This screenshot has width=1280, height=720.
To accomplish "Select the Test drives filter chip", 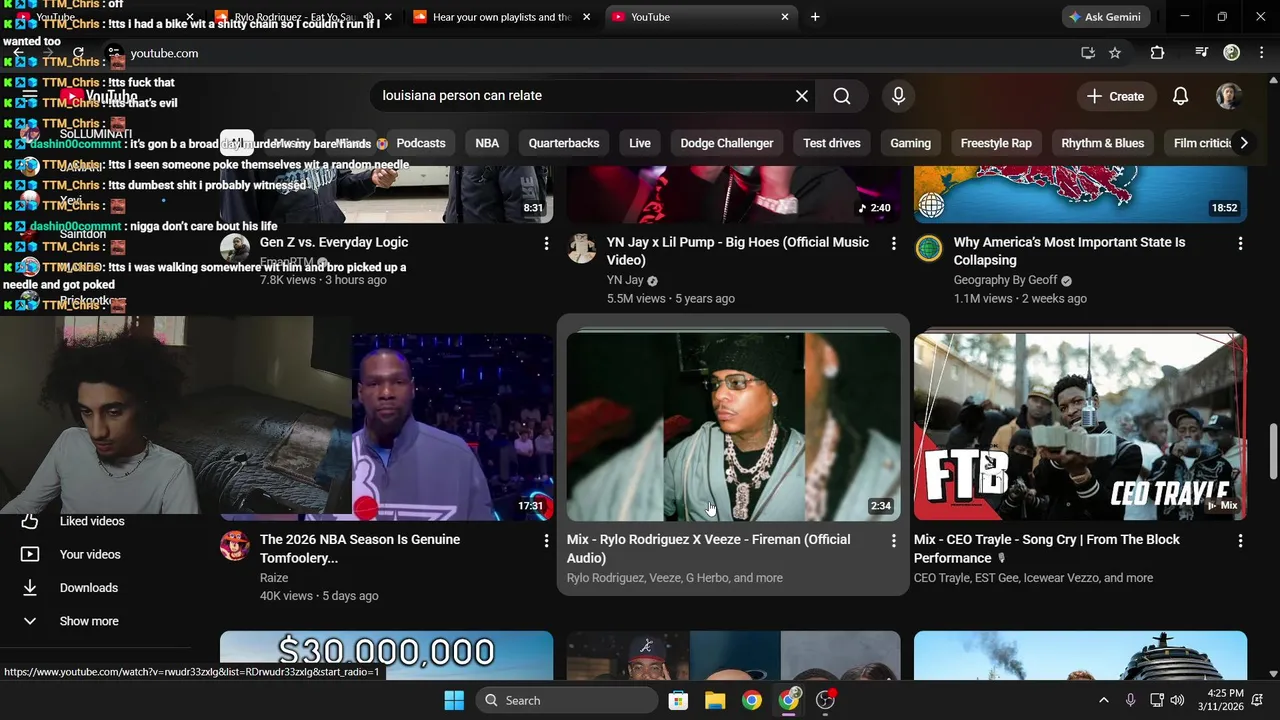I will click(x=832, y=143).
